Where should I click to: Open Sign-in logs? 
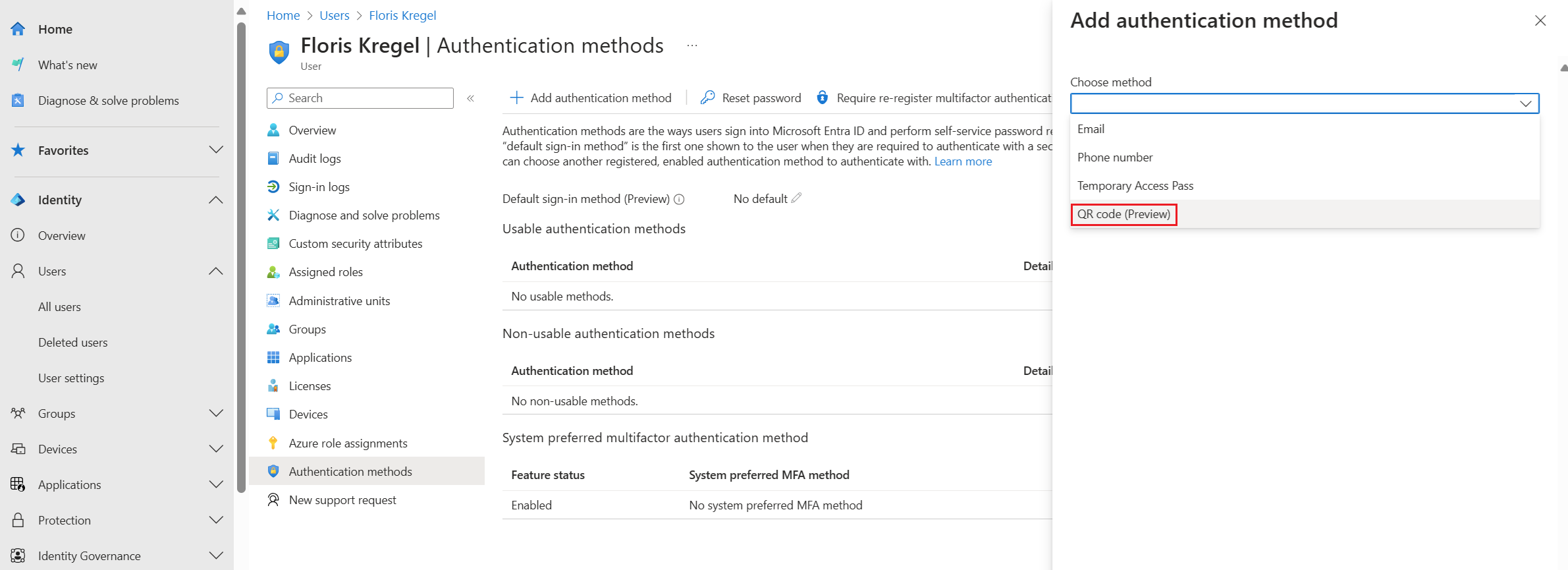pyautogui.click(x=318, y=186)
